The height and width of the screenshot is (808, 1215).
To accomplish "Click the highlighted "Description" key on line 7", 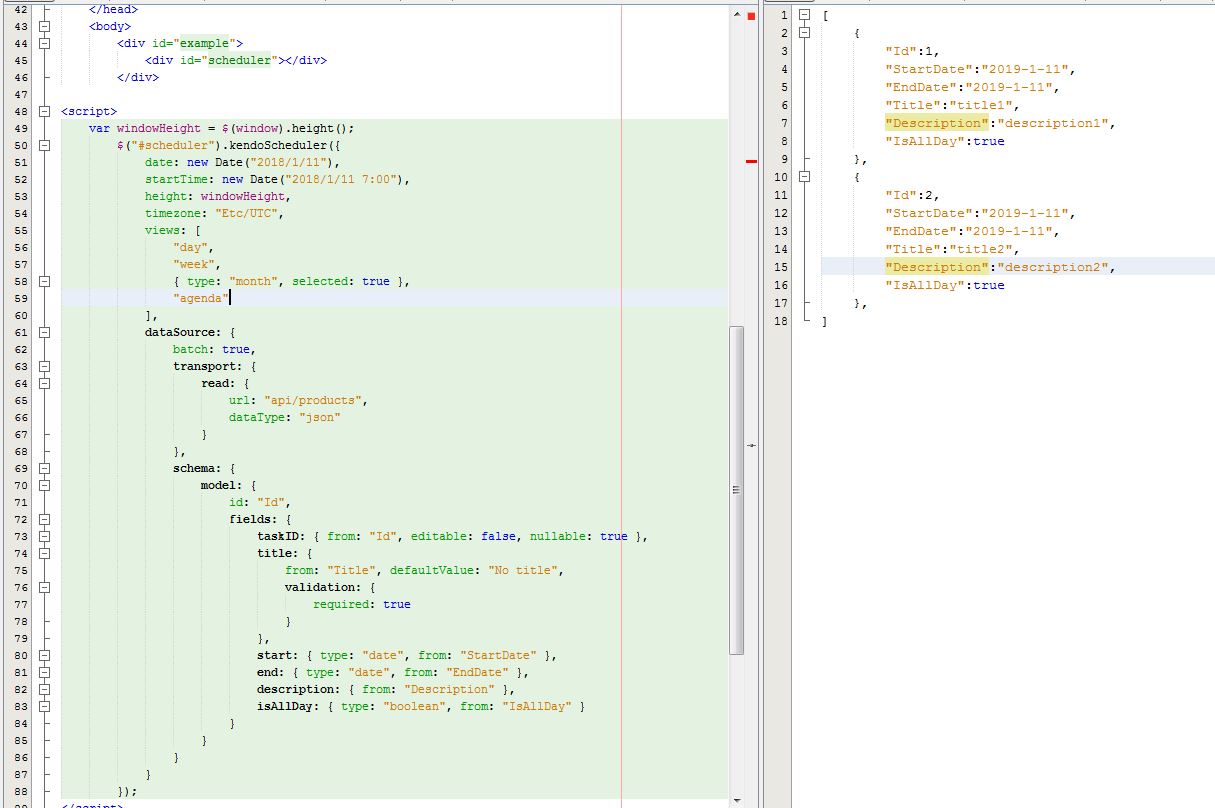I will click(936, 123).
